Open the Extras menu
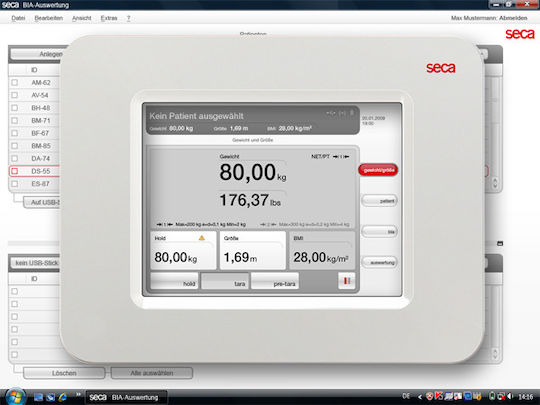 tap(109, 18)
